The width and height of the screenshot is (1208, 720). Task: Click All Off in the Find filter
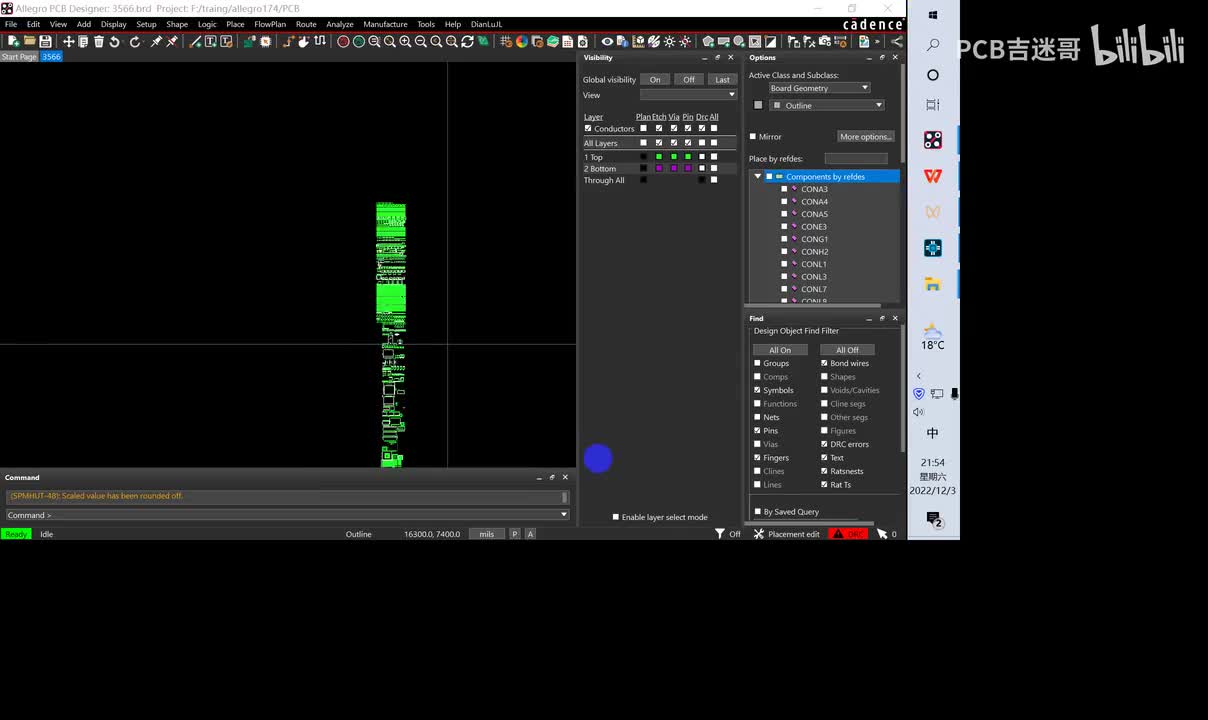point(847,350)
